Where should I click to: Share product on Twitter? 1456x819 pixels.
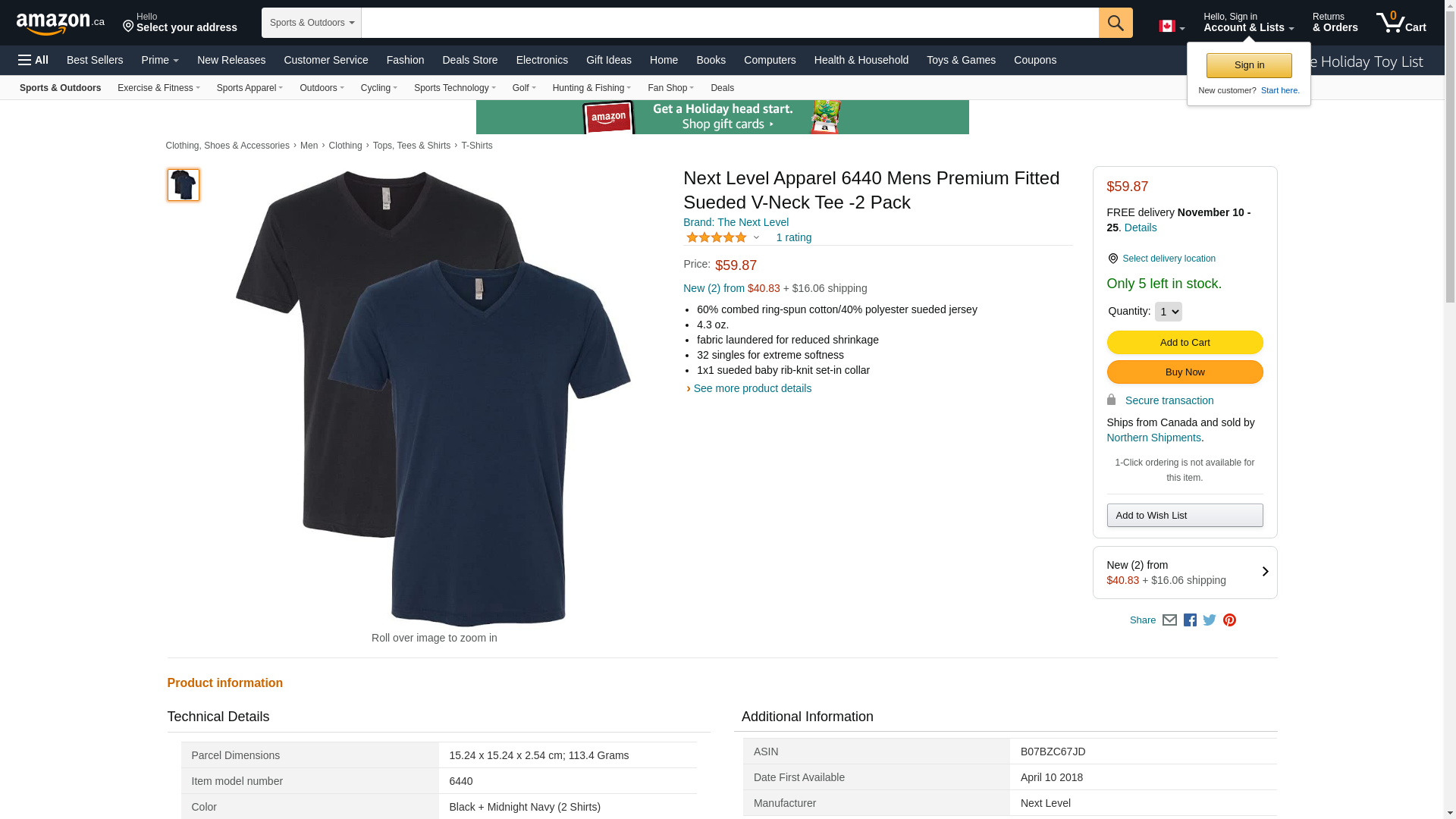(1210, 620)
